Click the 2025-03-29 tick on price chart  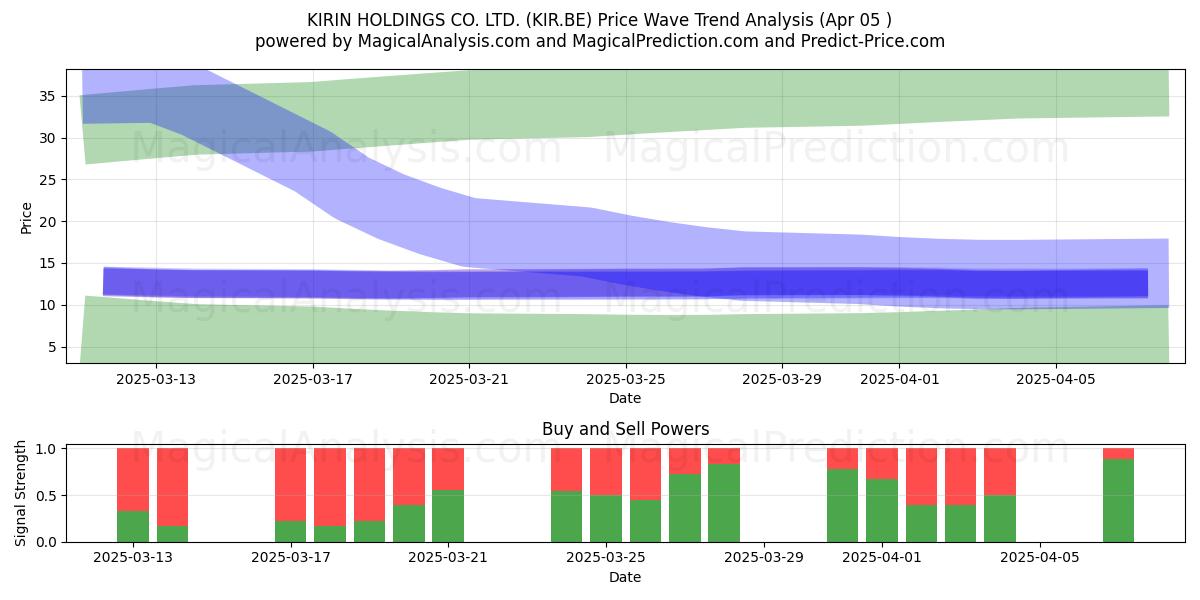782,379
